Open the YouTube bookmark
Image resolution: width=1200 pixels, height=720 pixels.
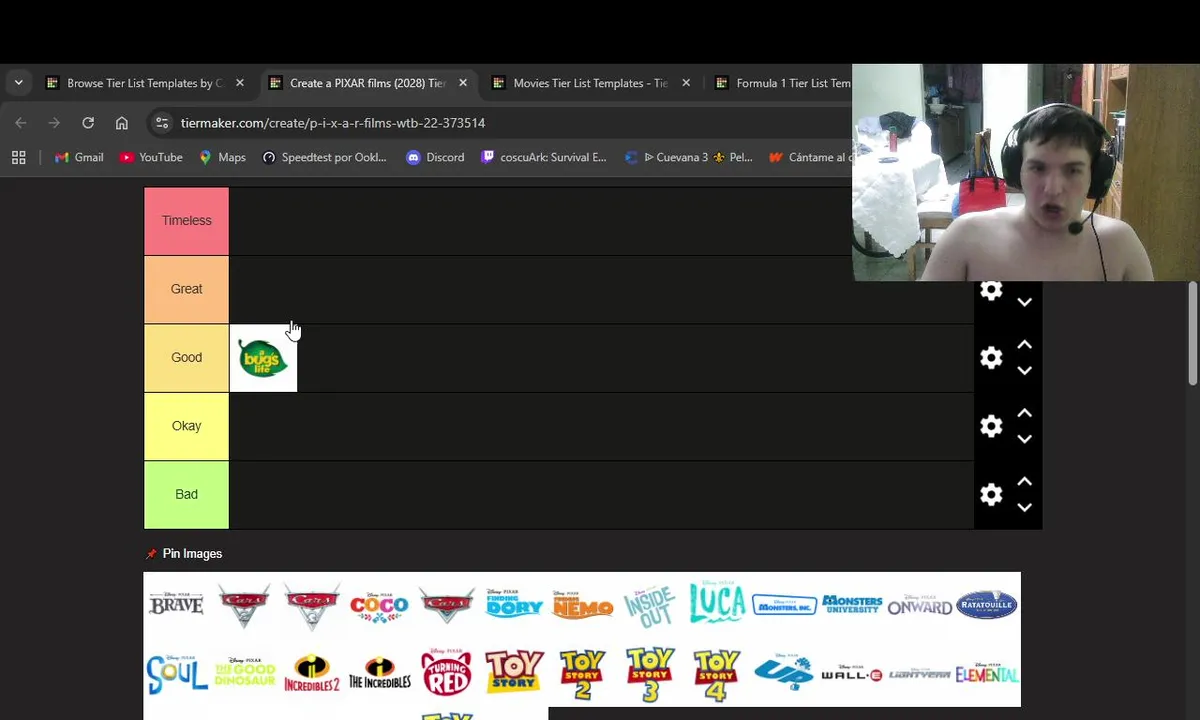pos(151,157)
